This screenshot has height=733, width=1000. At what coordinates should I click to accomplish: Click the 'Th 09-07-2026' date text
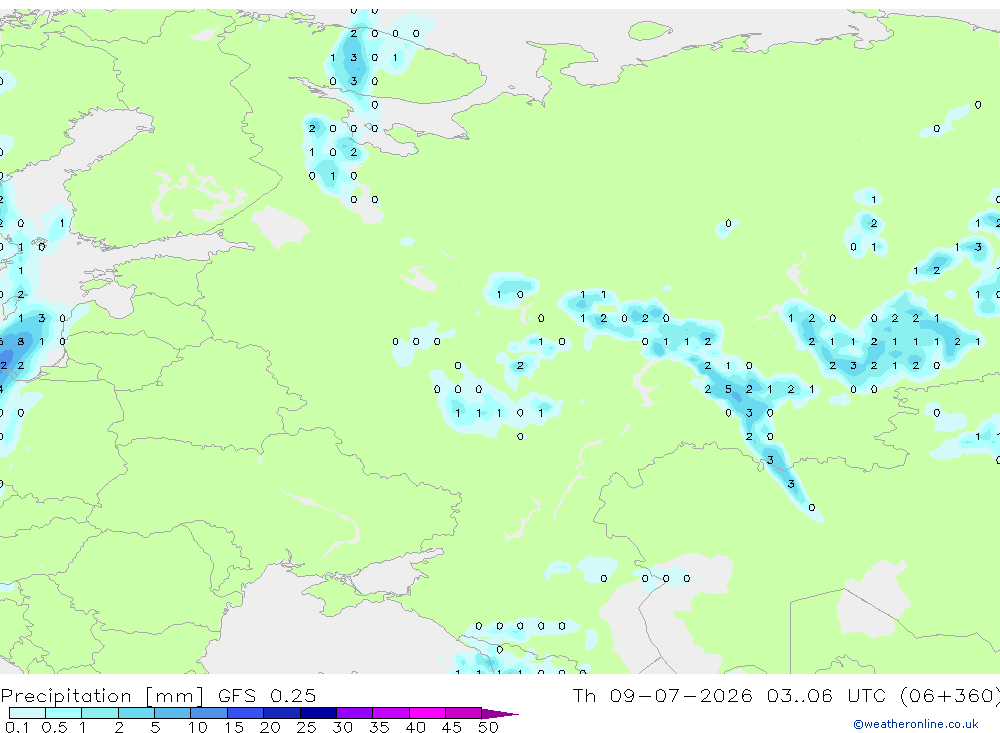(662, 695)
